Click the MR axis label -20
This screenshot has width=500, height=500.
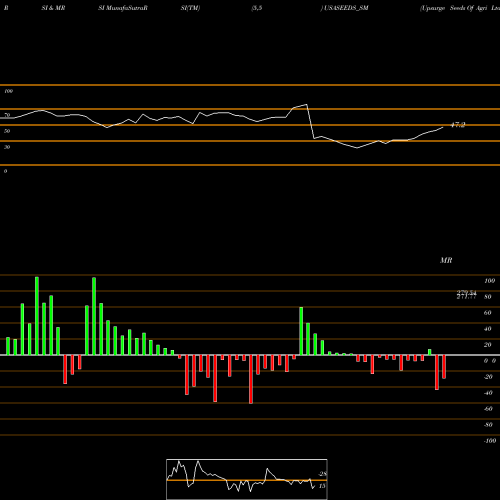click(x=488, y=377)
